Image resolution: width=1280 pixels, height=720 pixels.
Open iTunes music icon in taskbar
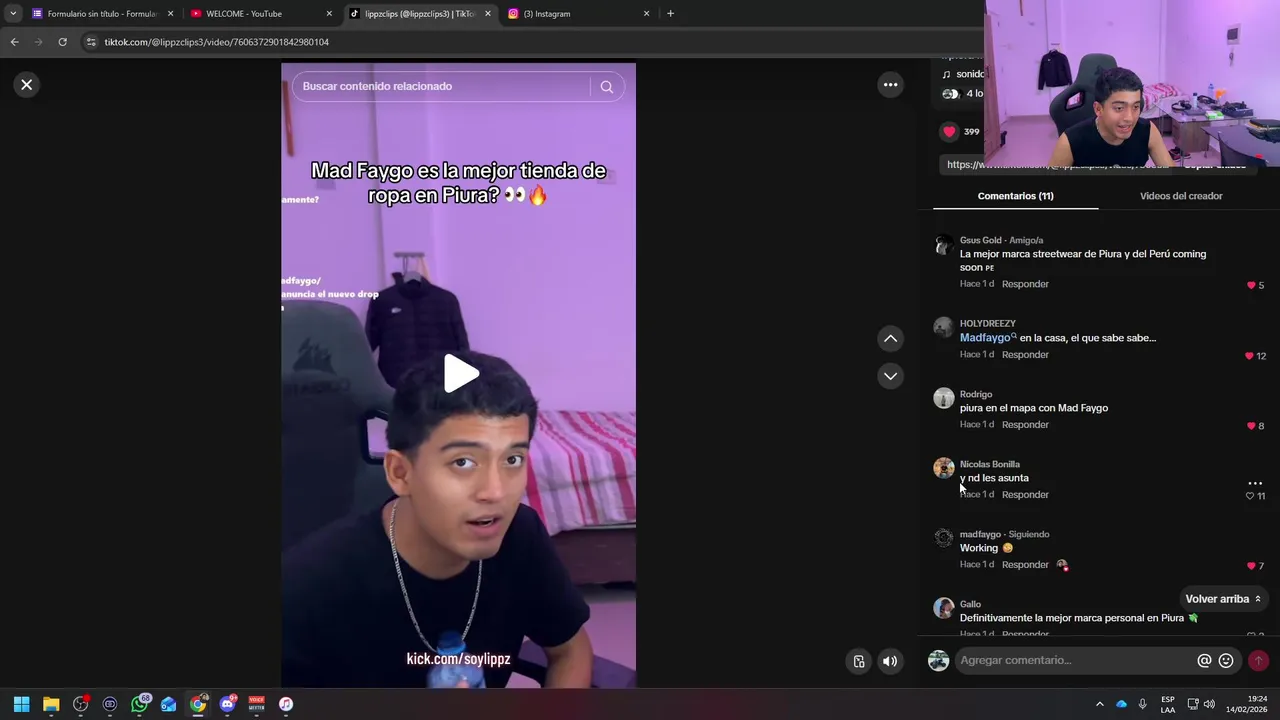click(x=286, y=704)
